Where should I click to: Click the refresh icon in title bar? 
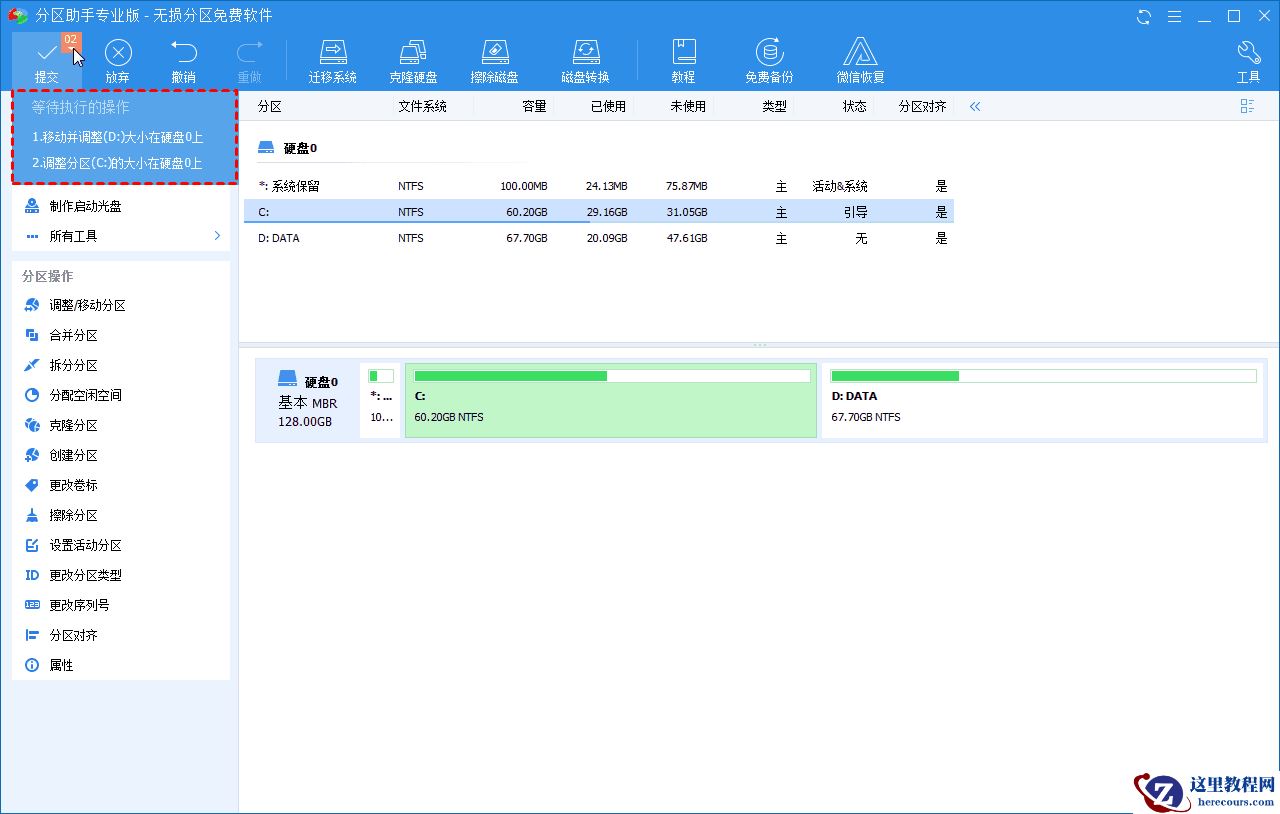click(1144, 16)
